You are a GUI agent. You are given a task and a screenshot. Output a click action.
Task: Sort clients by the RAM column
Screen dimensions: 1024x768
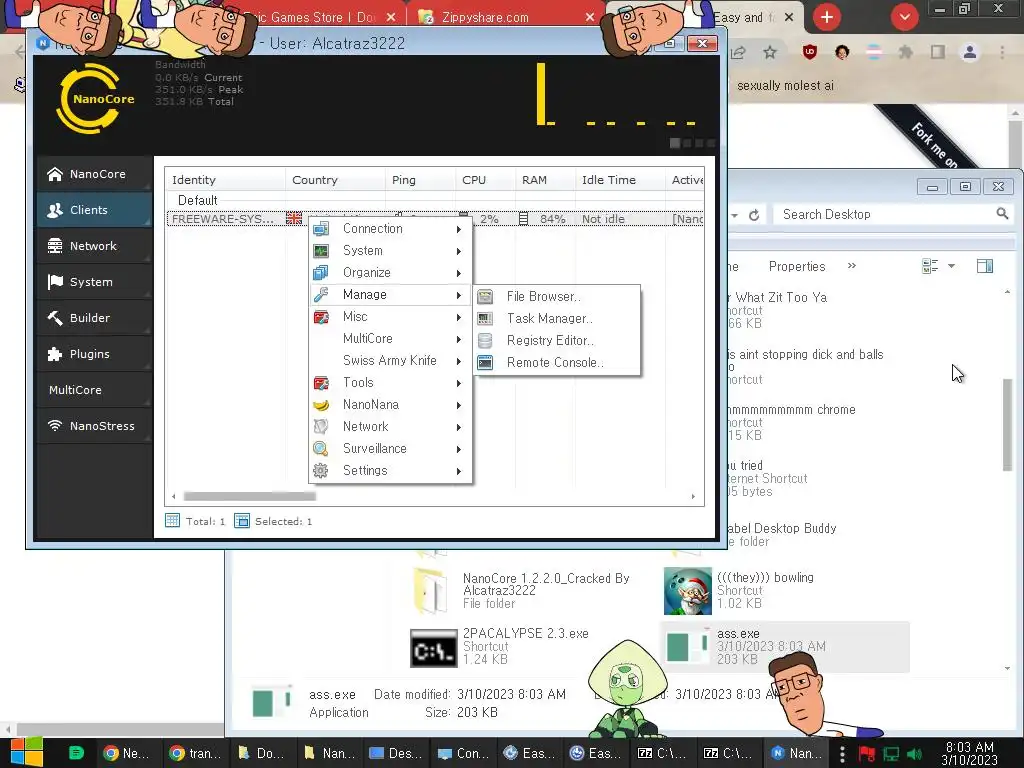545,180
